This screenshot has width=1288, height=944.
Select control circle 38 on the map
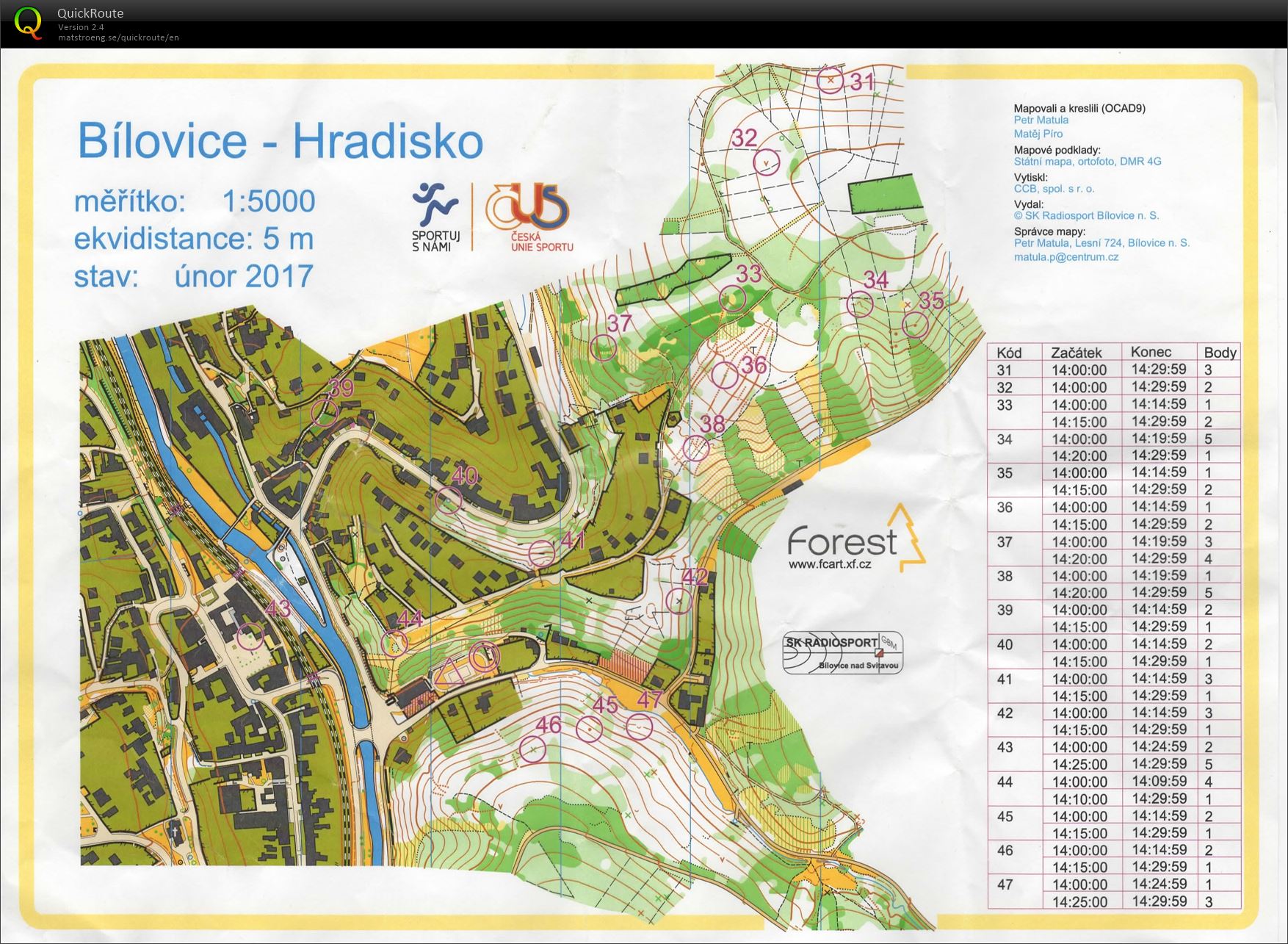coord(696,447)
